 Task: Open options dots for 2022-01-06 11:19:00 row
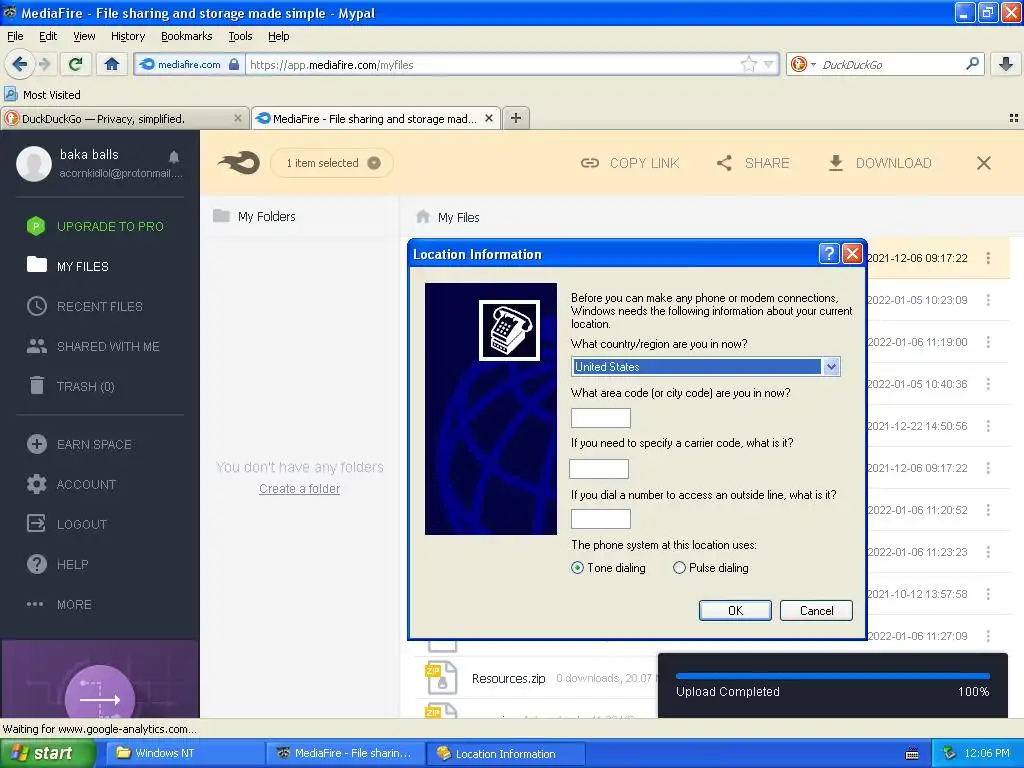pyautogui.click(x=988, y=342)
